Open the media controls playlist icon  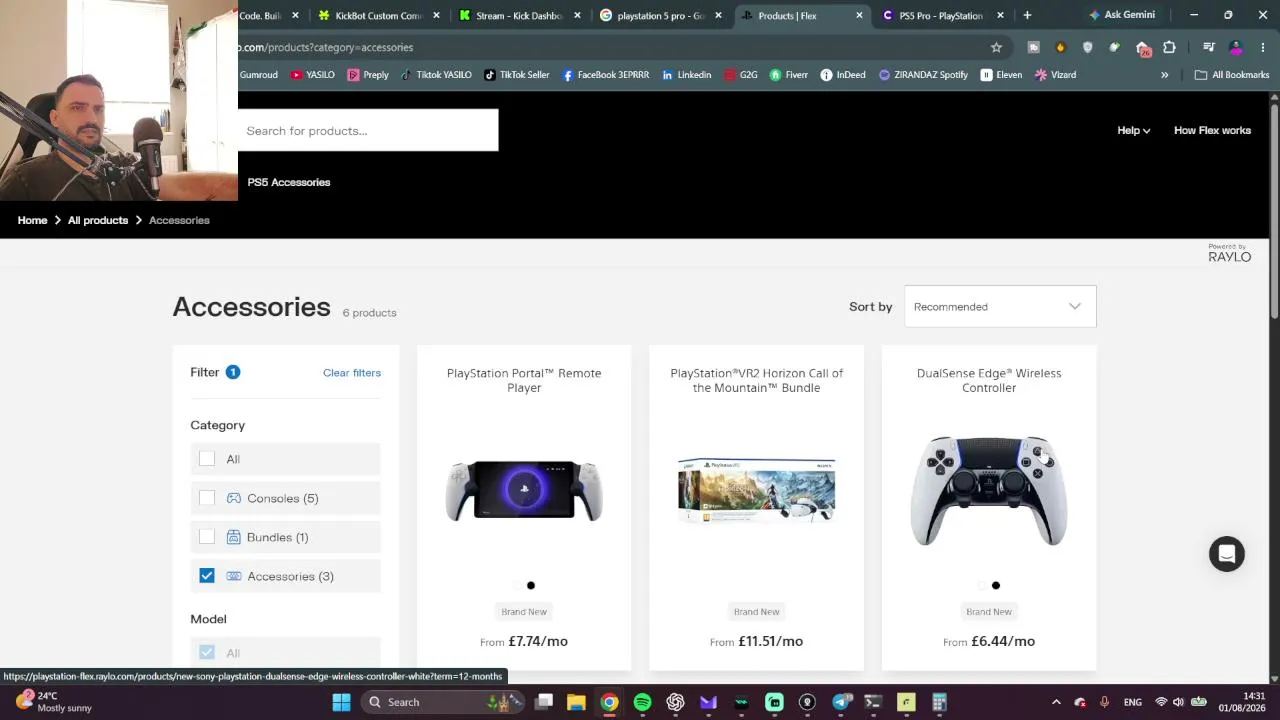pos(1209,47)
